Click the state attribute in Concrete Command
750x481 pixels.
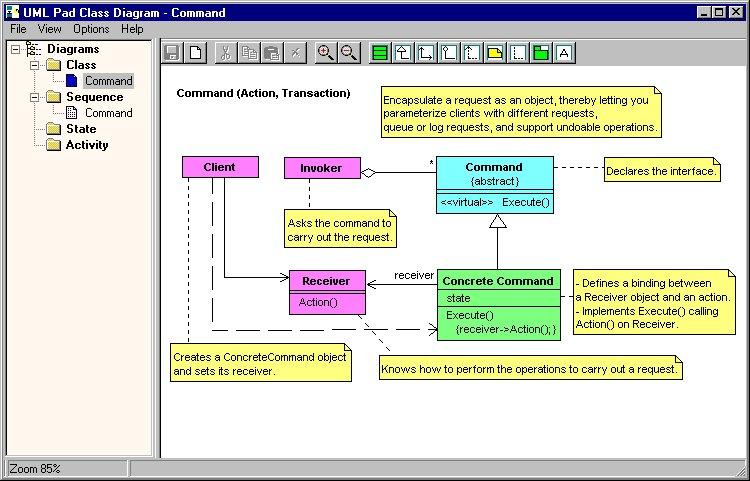(x=458, y=298)
